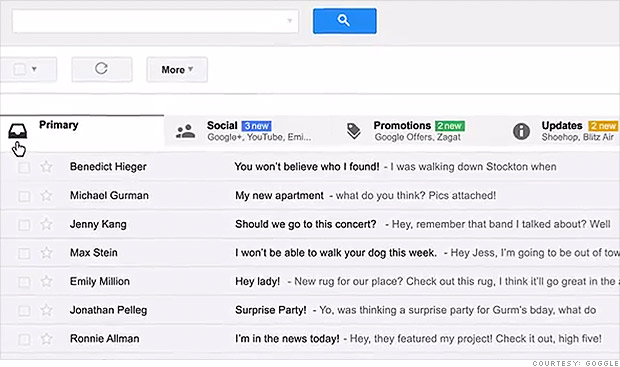Click sender name Max Stein

coord(94,253)
